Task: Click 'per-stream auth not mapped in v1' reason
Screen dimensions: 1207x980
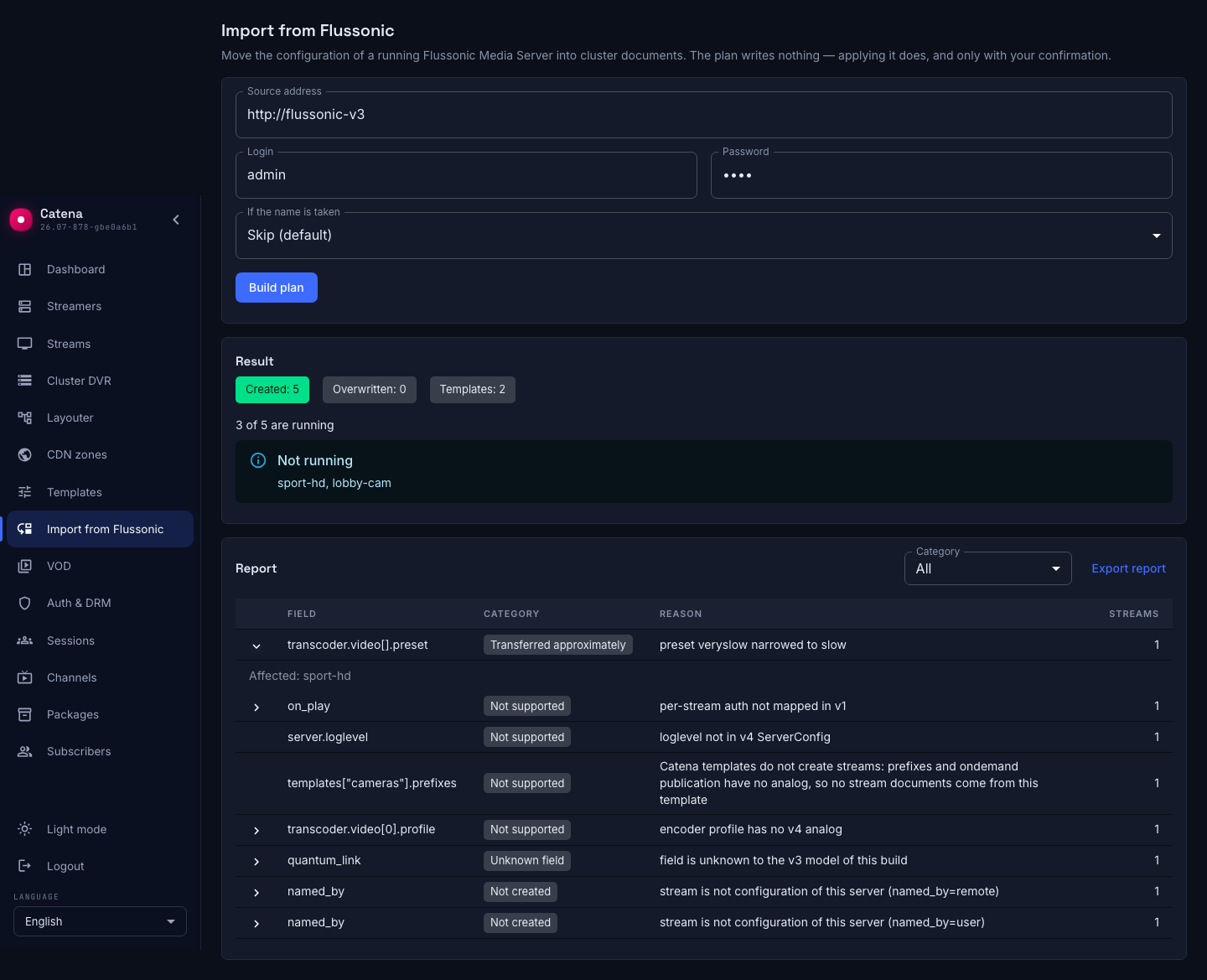Action: click(753, 706)
